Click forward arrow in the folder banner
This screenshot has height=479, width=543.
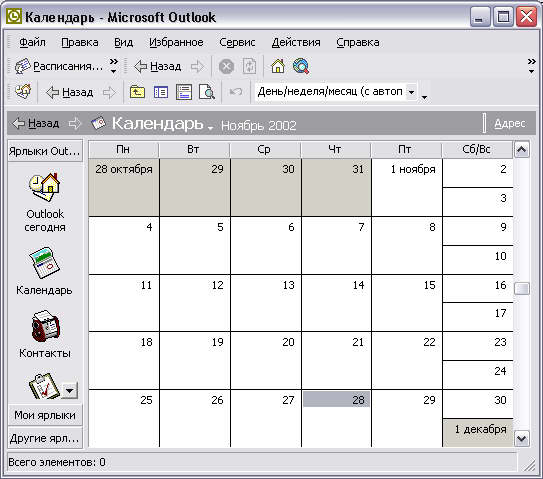click(75, 123)
